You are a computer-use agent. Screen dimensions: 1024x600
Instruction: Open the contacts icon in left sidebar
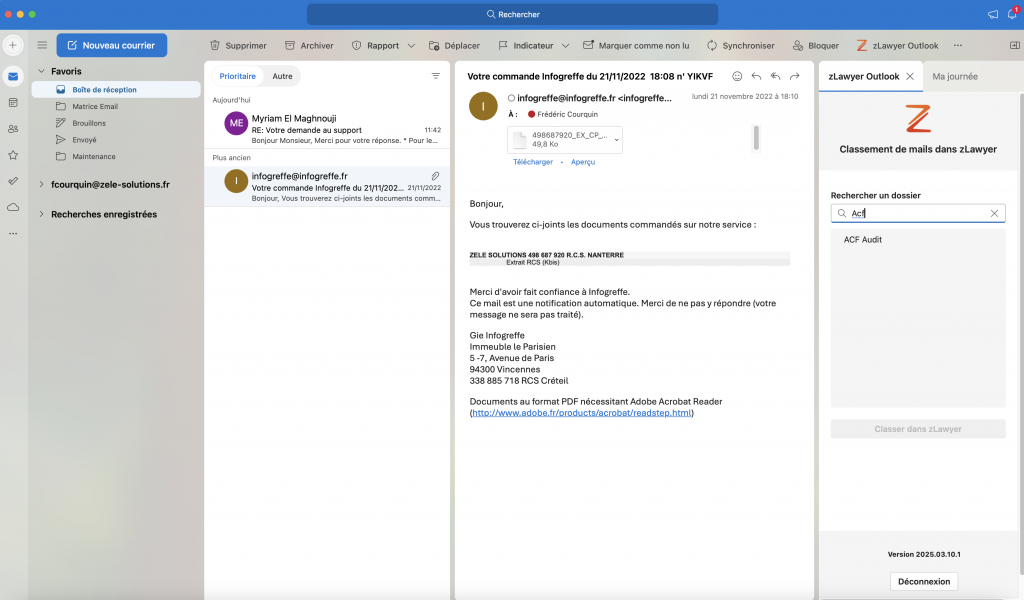click(13, 128)
